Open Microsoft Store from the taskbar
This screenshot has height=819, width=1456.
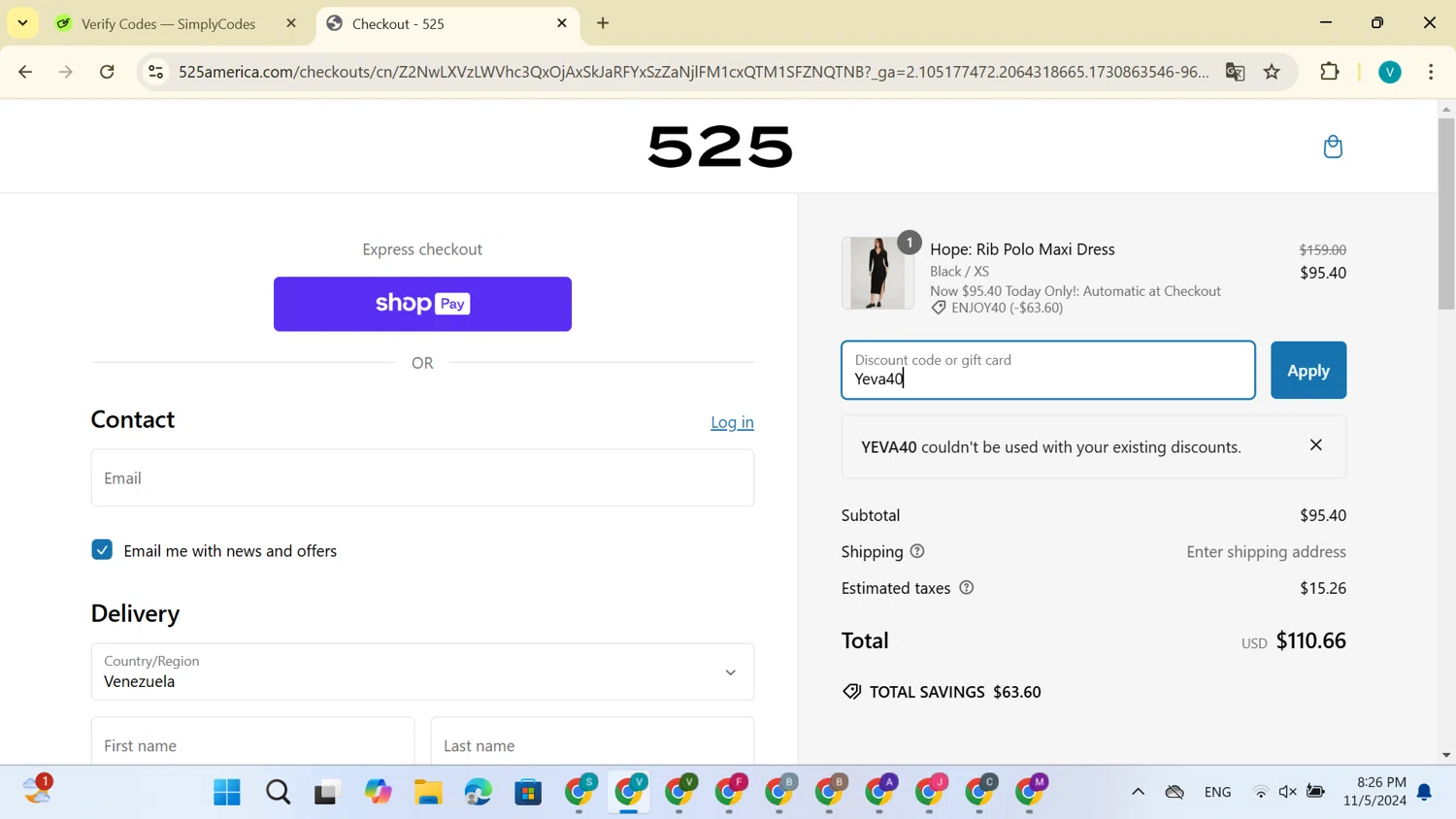(x=528, y=793)
